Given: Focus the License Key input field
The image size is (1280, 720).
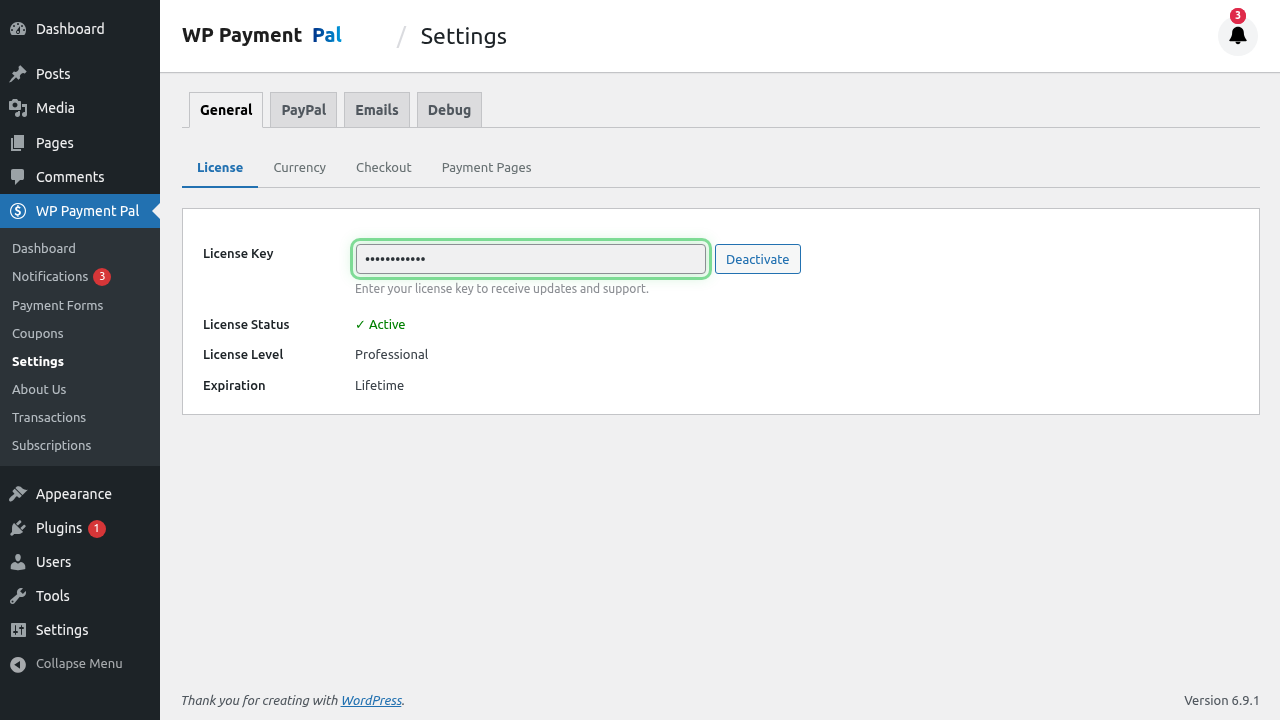Looking at the screenshot, I should coord(530,259).
